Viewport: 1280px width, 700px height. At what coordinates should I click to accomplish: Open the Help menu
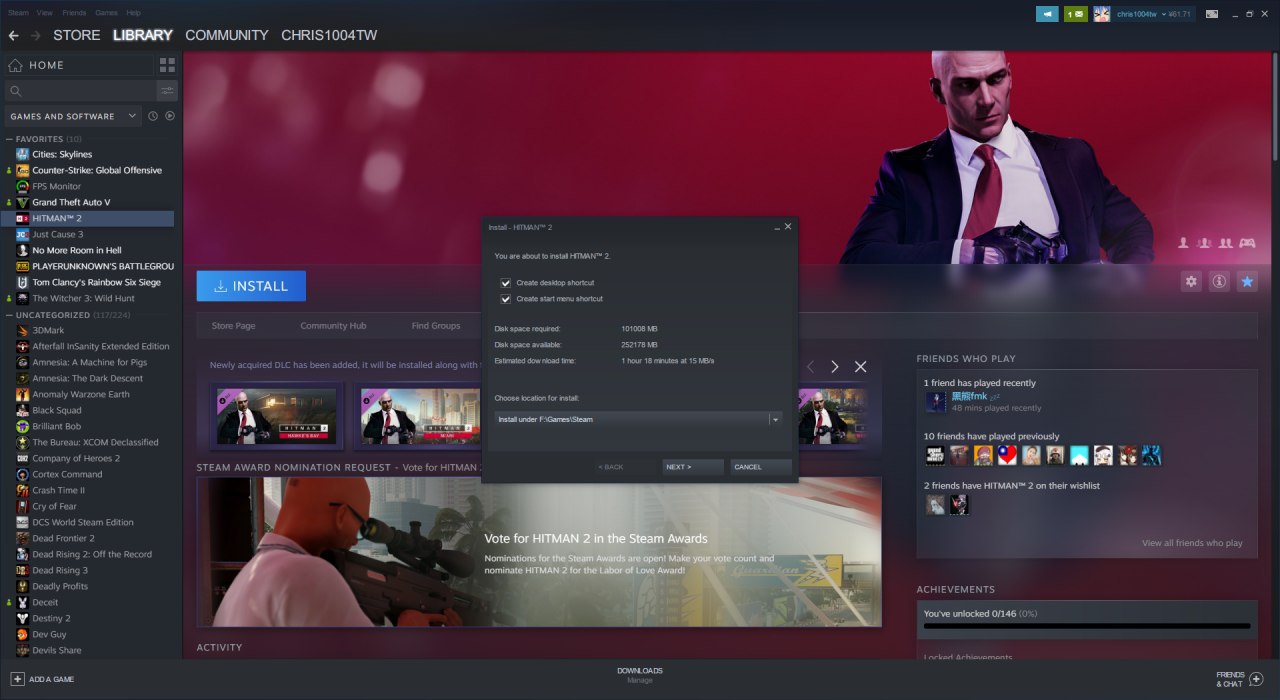pos(134,13)
